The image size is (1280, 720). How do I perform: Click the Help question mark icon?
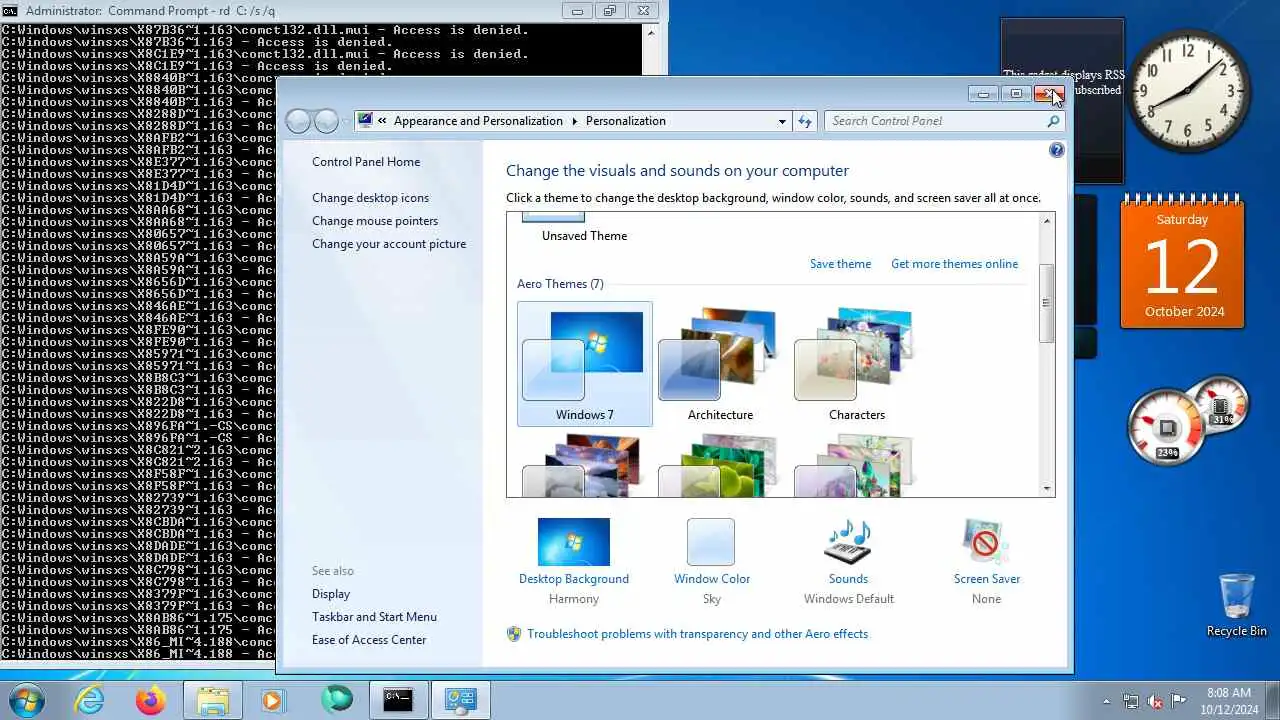[1057, 150]
